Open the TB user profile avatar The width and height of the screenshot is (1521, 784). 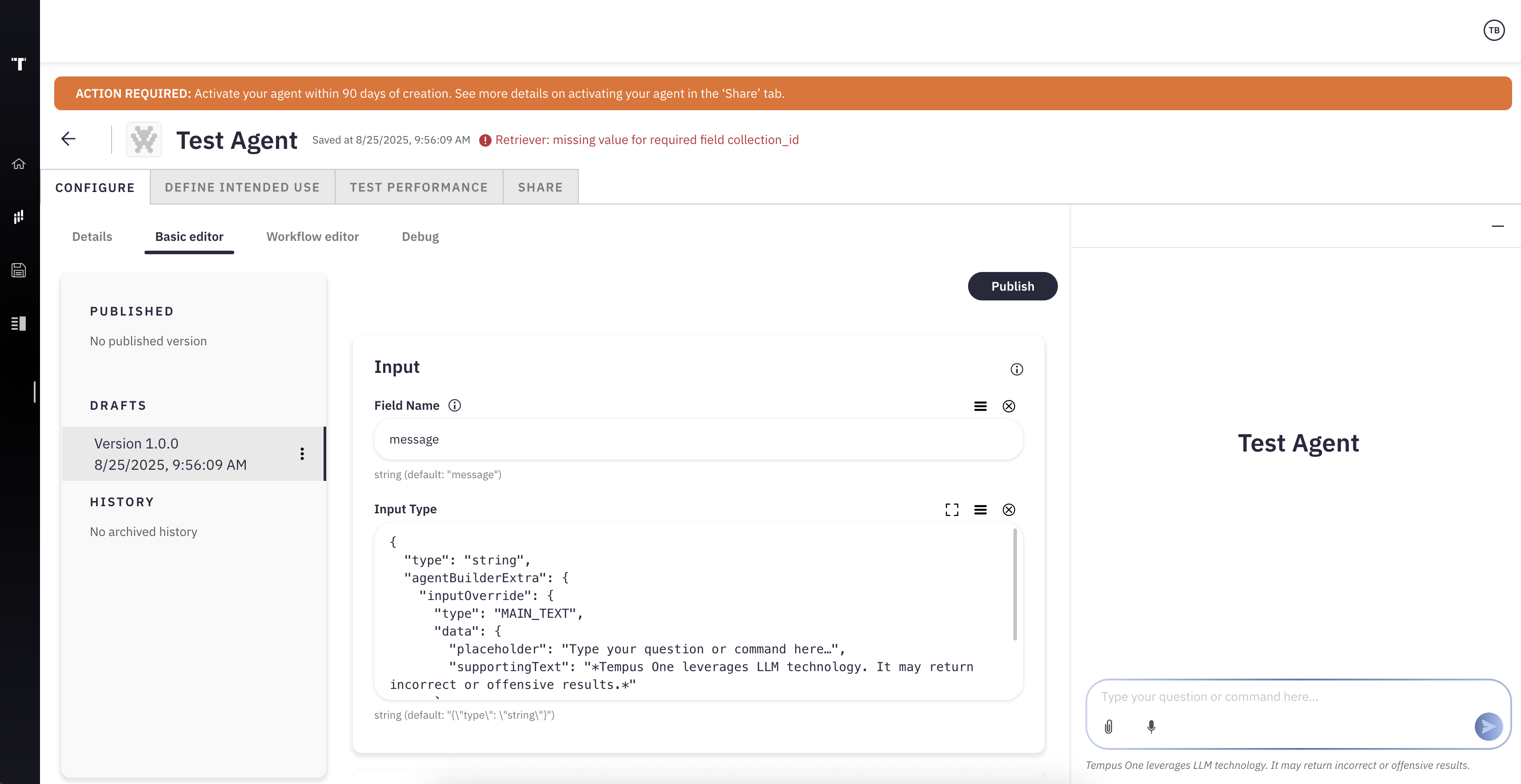tap(1494, 30)
